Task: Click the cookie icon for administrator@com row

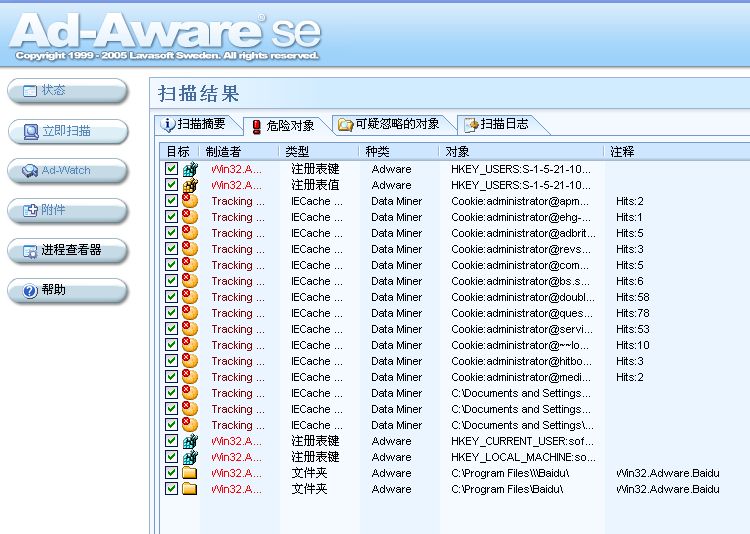Action: [190, 265]
